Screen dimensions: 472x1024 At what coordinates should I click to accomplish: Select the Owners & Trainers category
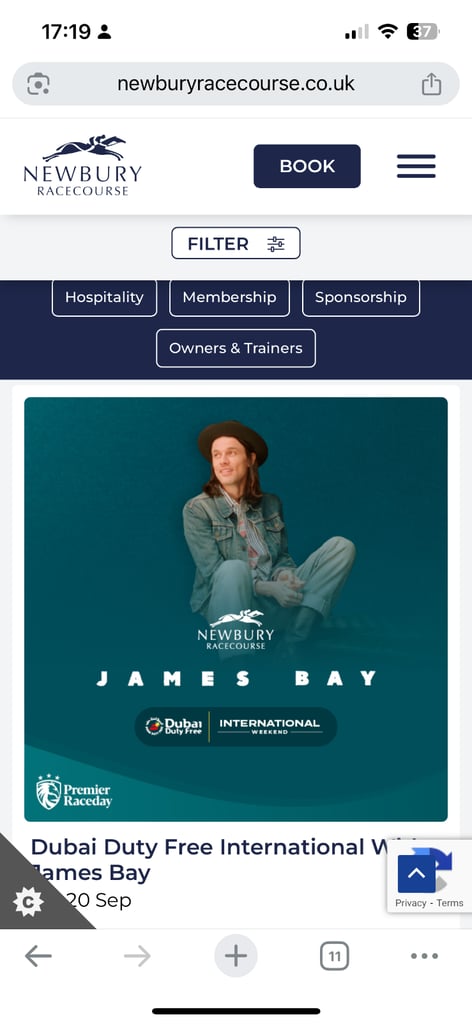click(x=236, y=348)
